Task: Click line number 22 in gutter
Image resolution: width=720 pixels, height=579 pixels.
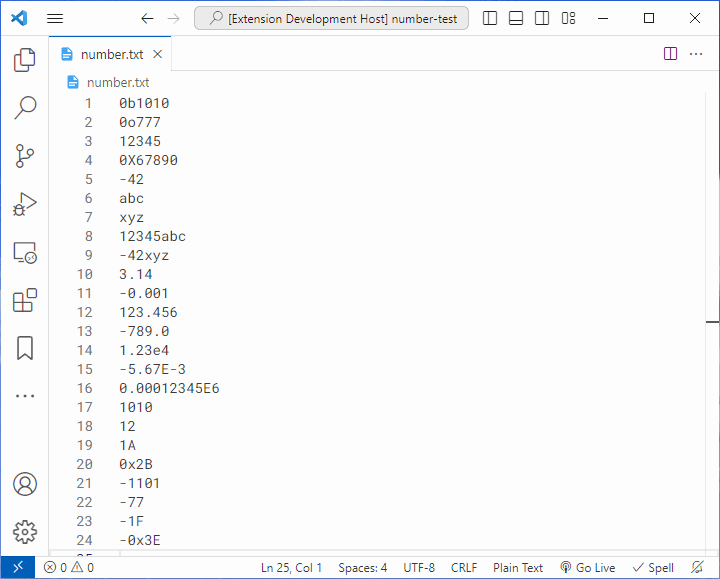Action: click(x=84, y=502)
